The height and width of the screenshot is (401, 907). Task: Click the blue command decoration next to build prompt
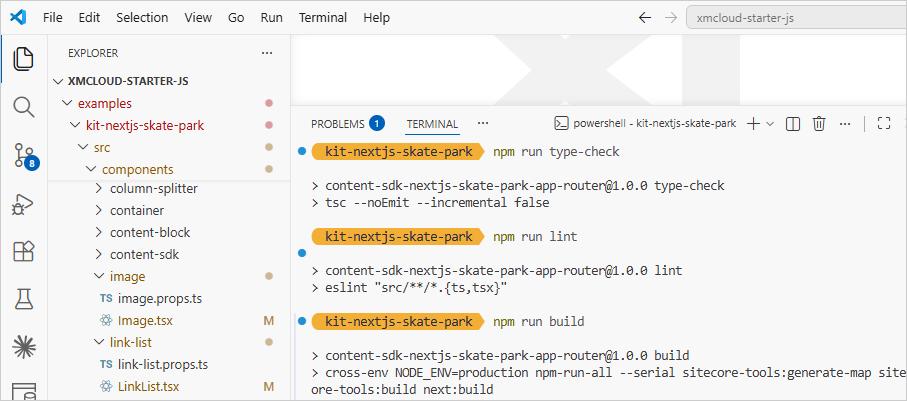(301, 321)
